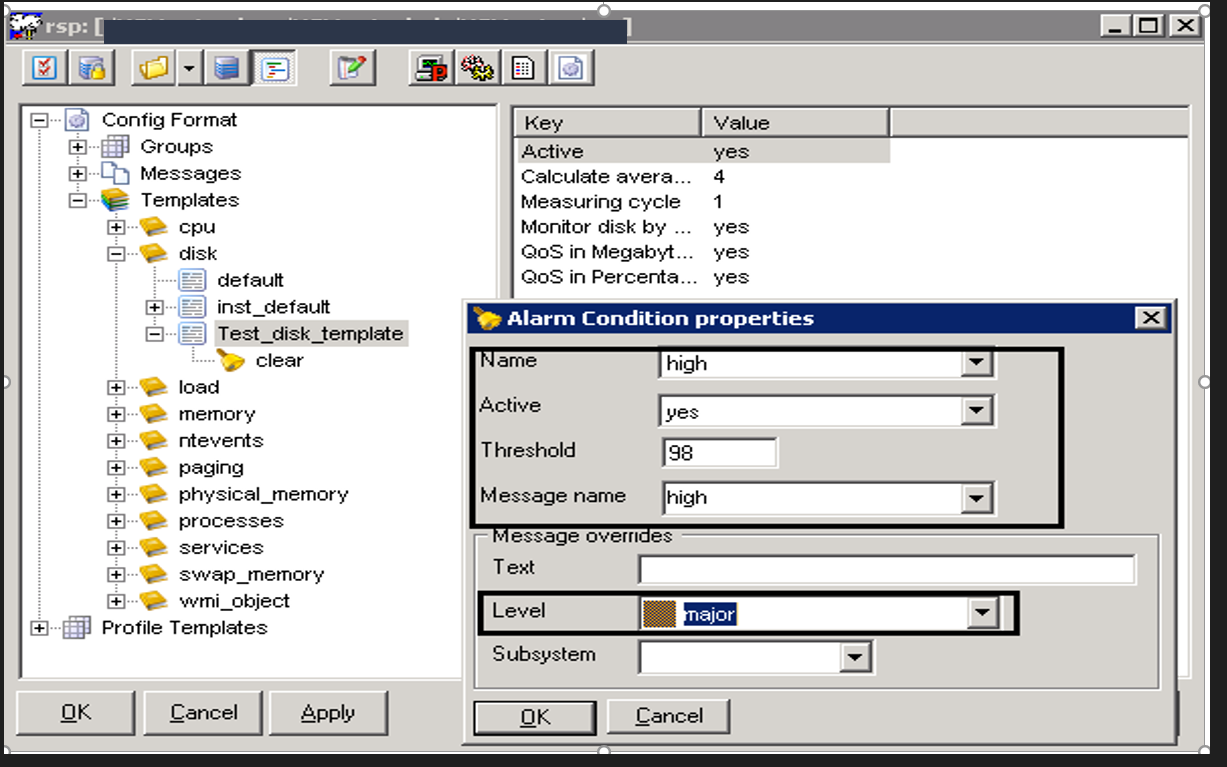The width and height of the screenshot is (1227, 767).
Task: Select the clear alarm tree item
Action: (x=279, y=361)
